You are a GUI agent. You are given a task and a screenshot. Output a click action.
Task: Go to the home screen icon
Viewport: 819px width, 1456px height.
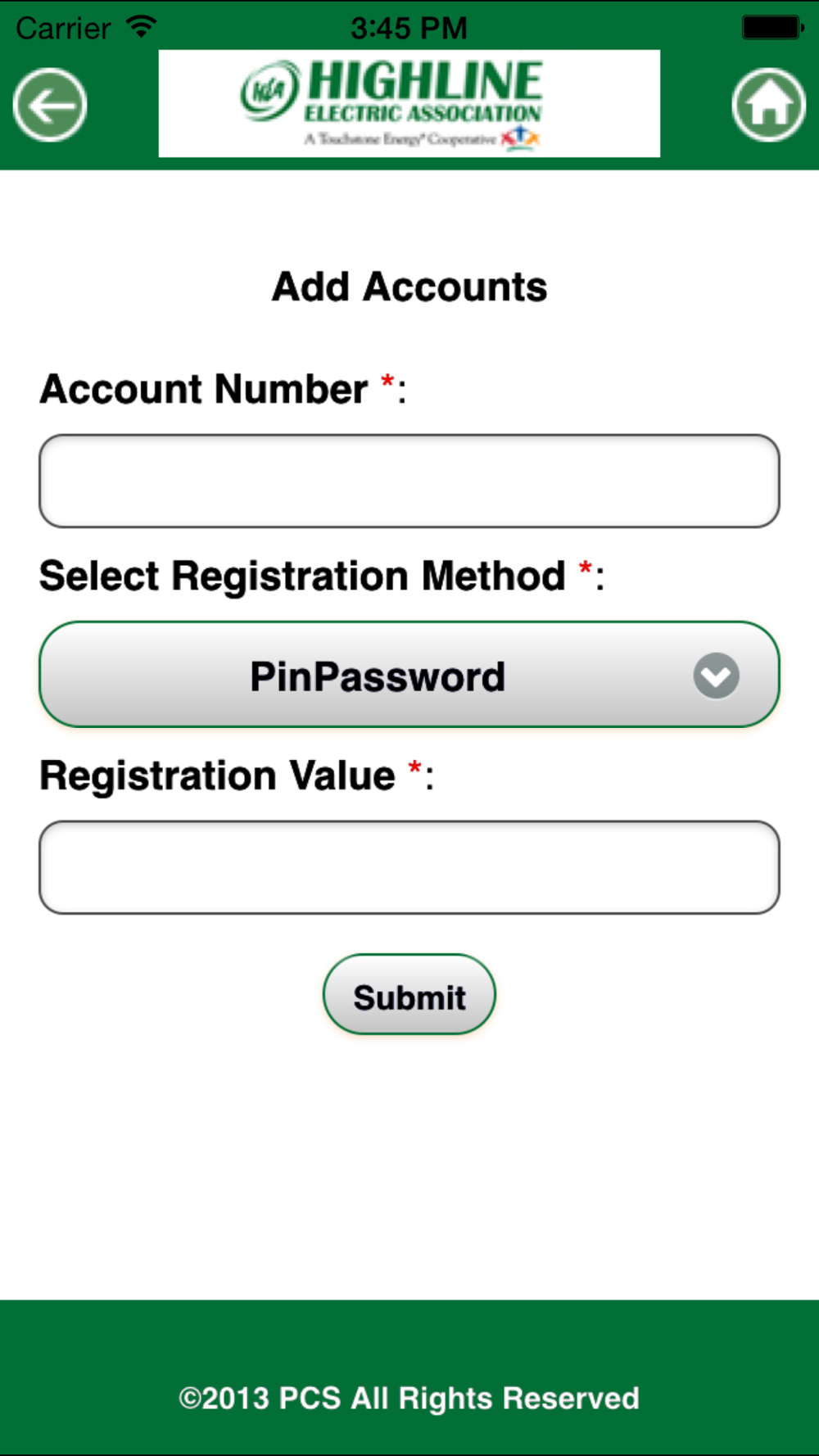point(768,105)
